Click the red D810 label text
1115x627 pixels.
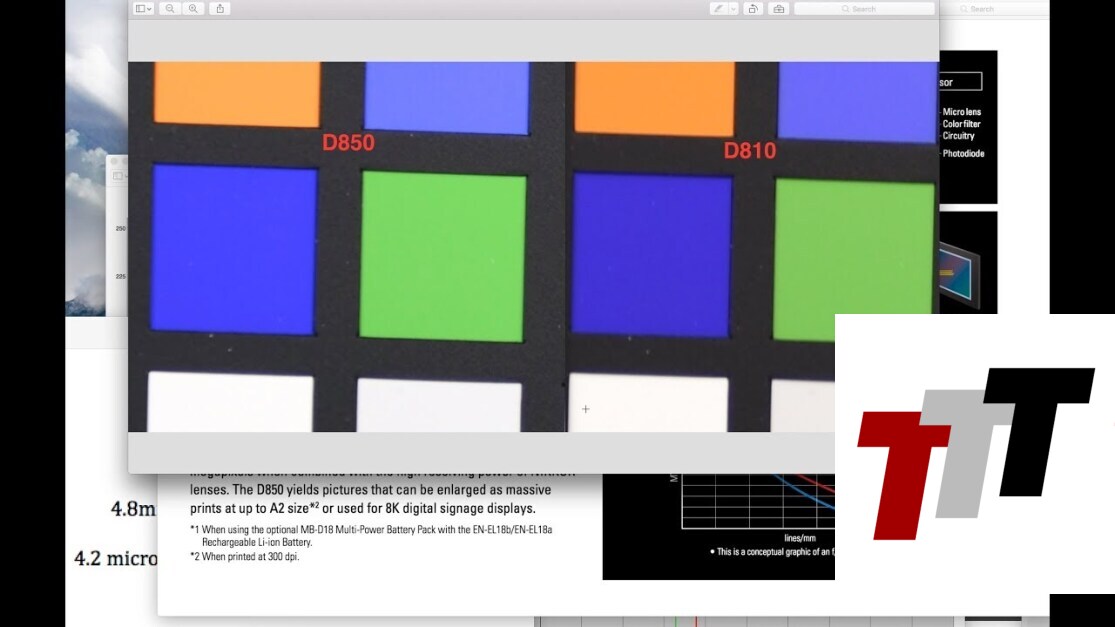tap(750, 151)
